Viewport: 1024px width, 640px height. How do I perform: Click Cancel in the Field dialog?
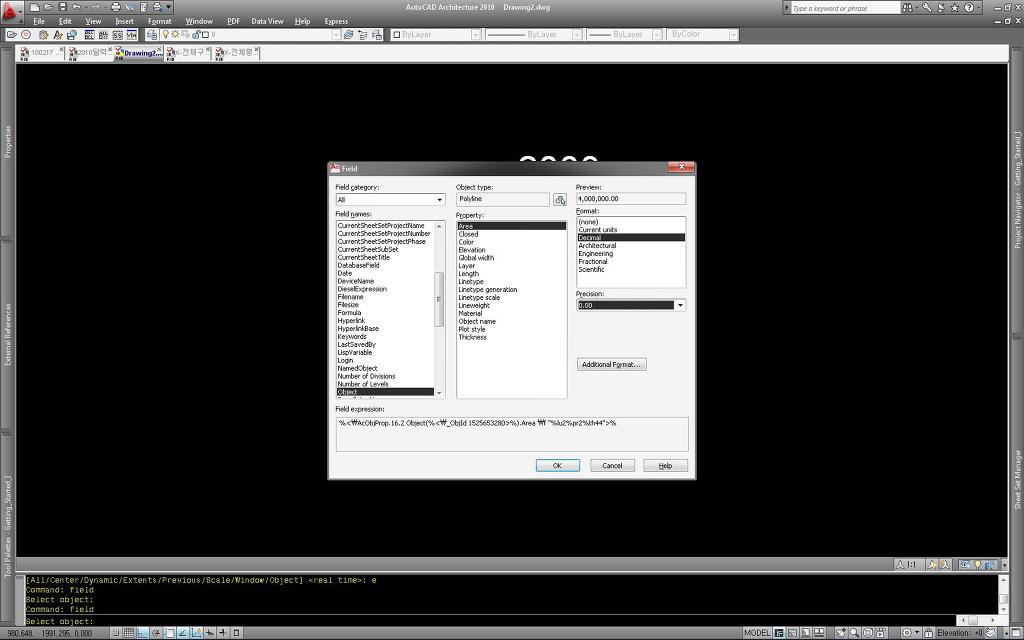[612, 466]
